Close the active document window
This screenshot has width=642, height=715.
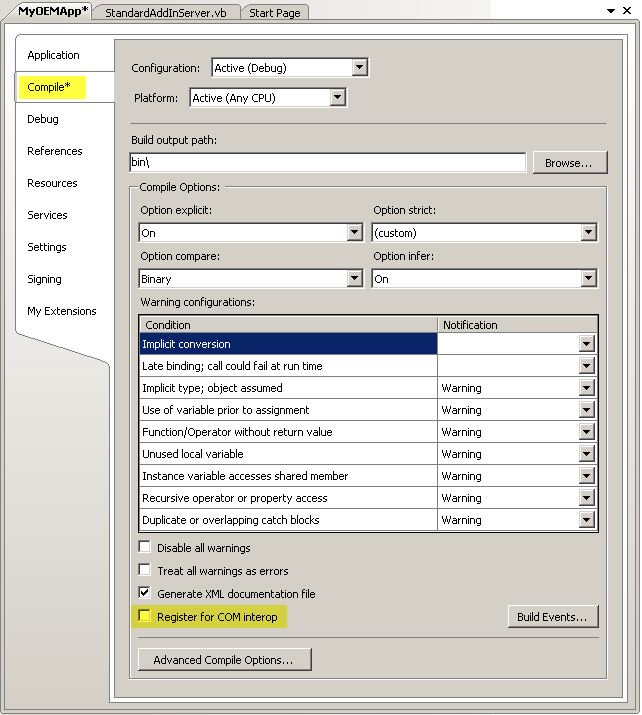[x=627, y=10]
